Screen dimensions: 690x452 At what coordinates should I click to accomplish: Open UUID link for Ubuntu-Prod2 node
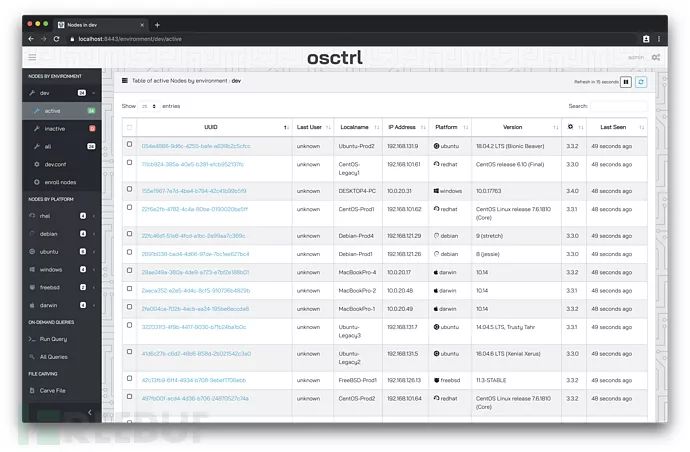196,146
